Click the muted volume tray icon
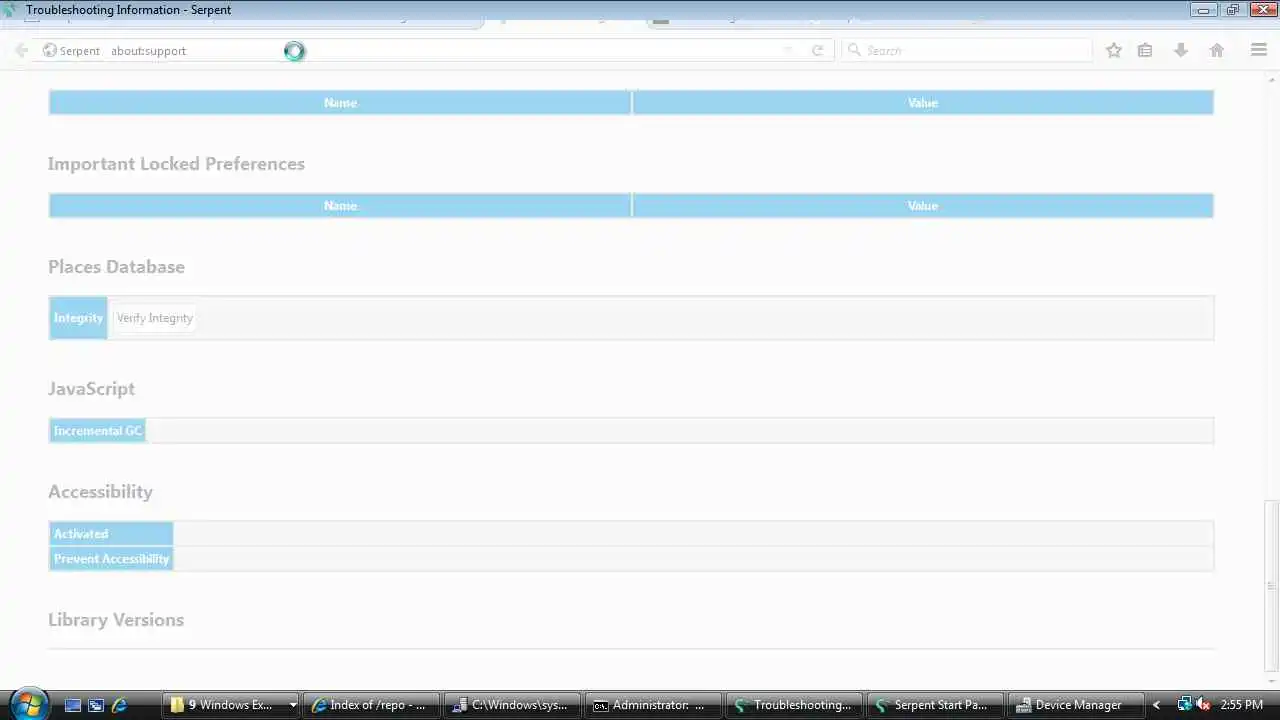The image size is (1280, 720). [1203, 705]
